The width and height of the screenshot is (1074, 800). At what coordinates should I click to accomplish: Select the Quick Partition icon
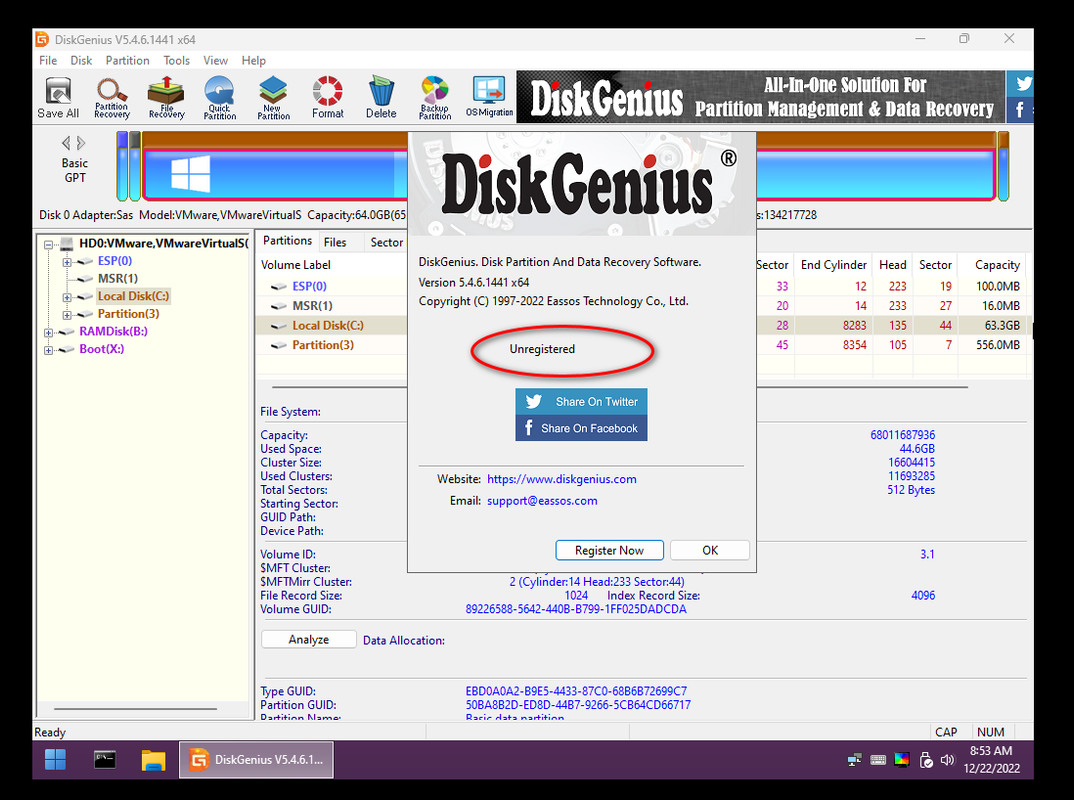(x=220, y=98)
